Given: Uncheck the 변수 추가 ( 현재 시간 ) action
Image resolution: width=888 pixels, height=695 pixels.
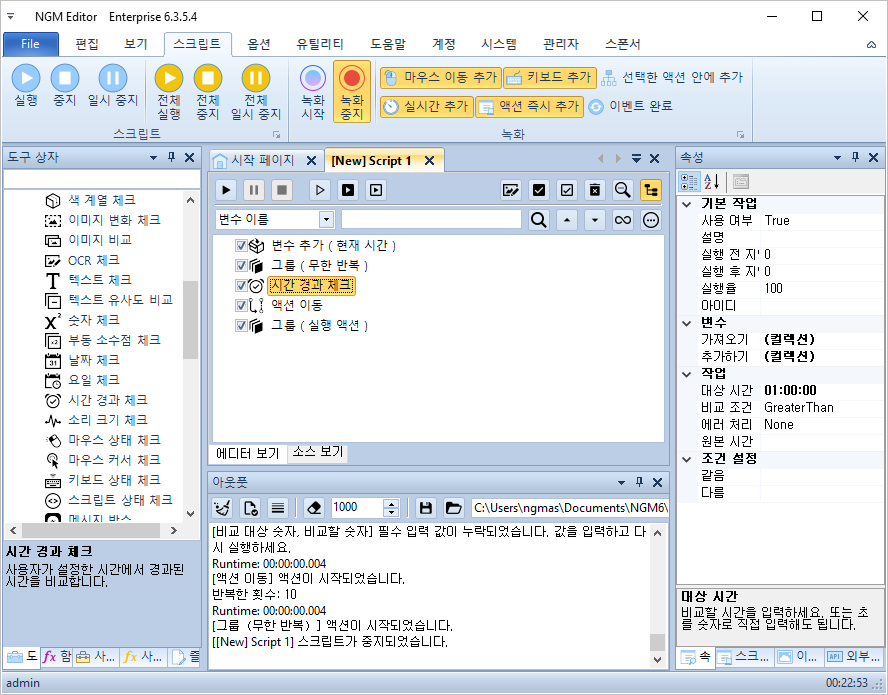Looking at the screenshot, I should (x=241, y=245).
